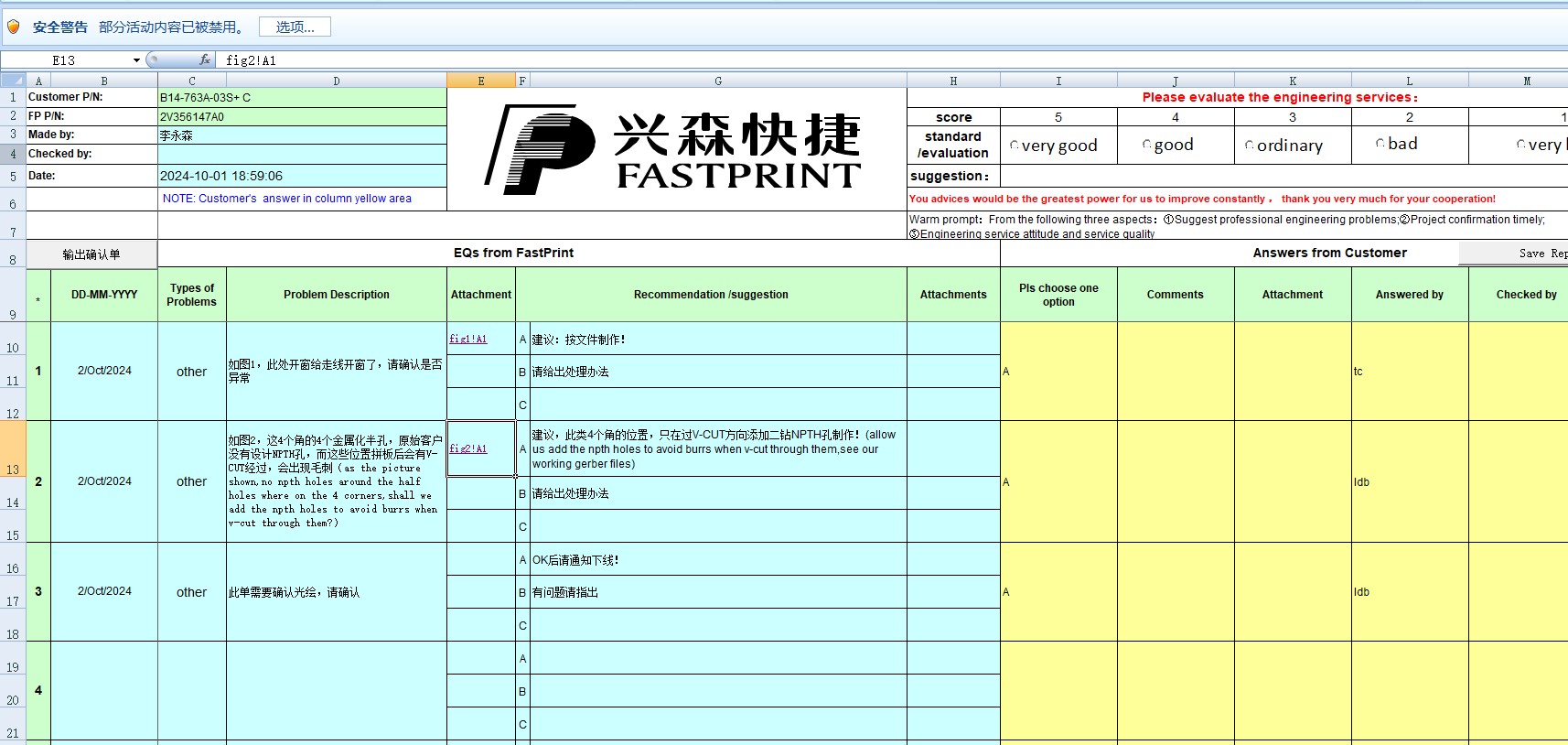Click the security warning shield icon
This screenshot has width=1568, height=745.
tap(13, 27)
